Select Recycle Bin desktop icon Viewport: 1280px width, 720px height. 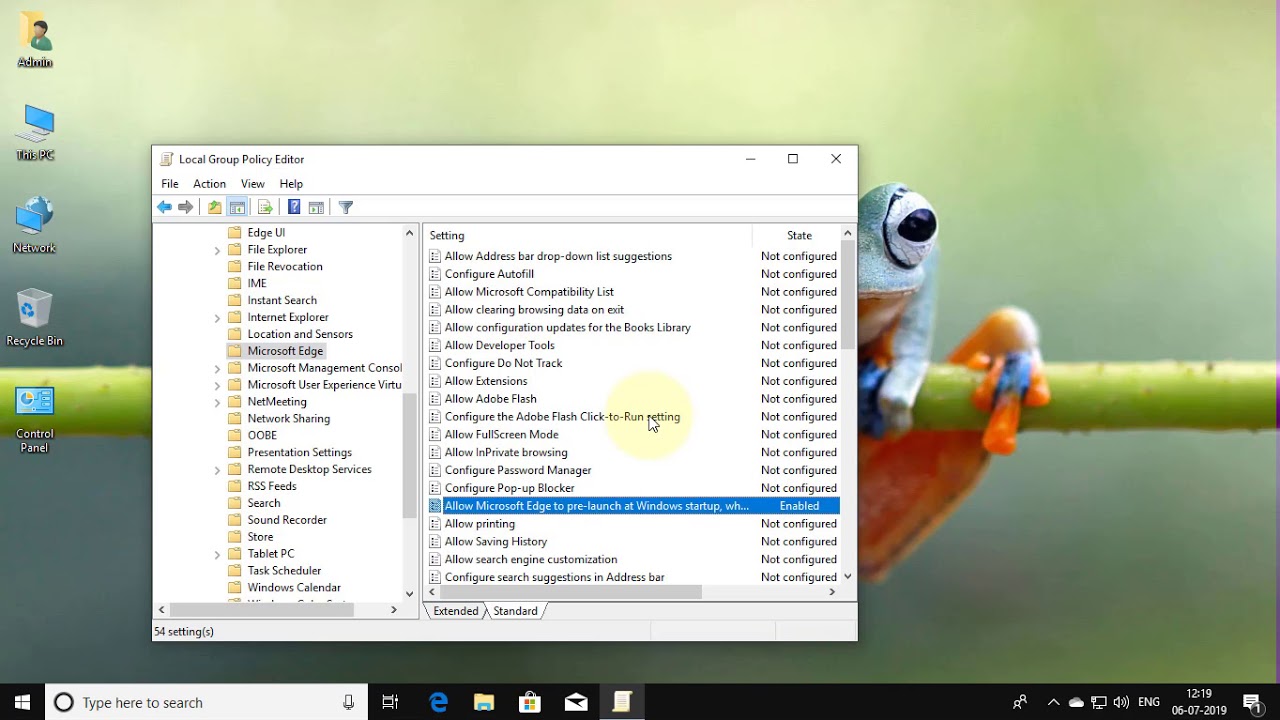click(x=35, y=318)
